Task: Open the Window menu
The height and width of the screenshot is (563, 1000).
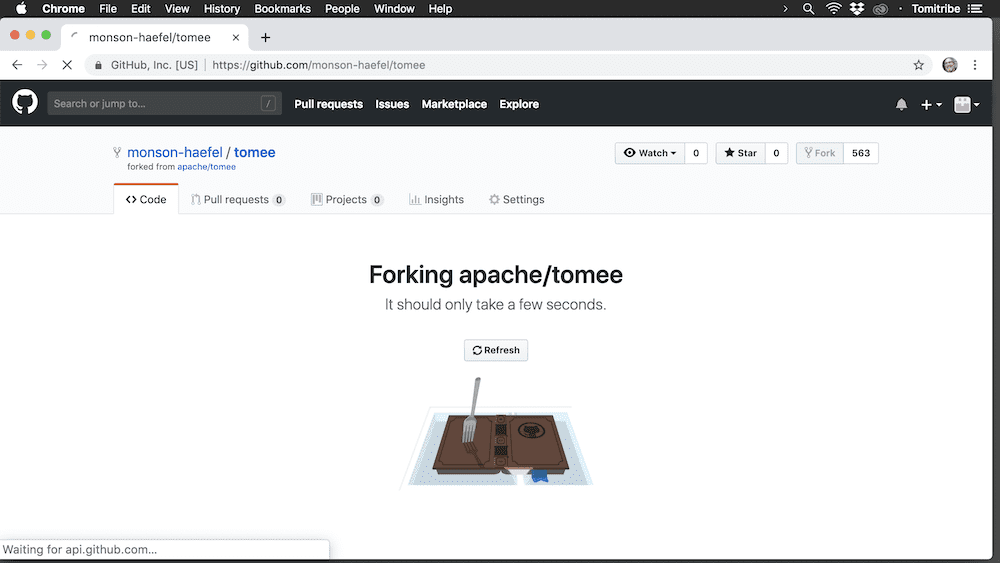Action: [x=394, y=9]
